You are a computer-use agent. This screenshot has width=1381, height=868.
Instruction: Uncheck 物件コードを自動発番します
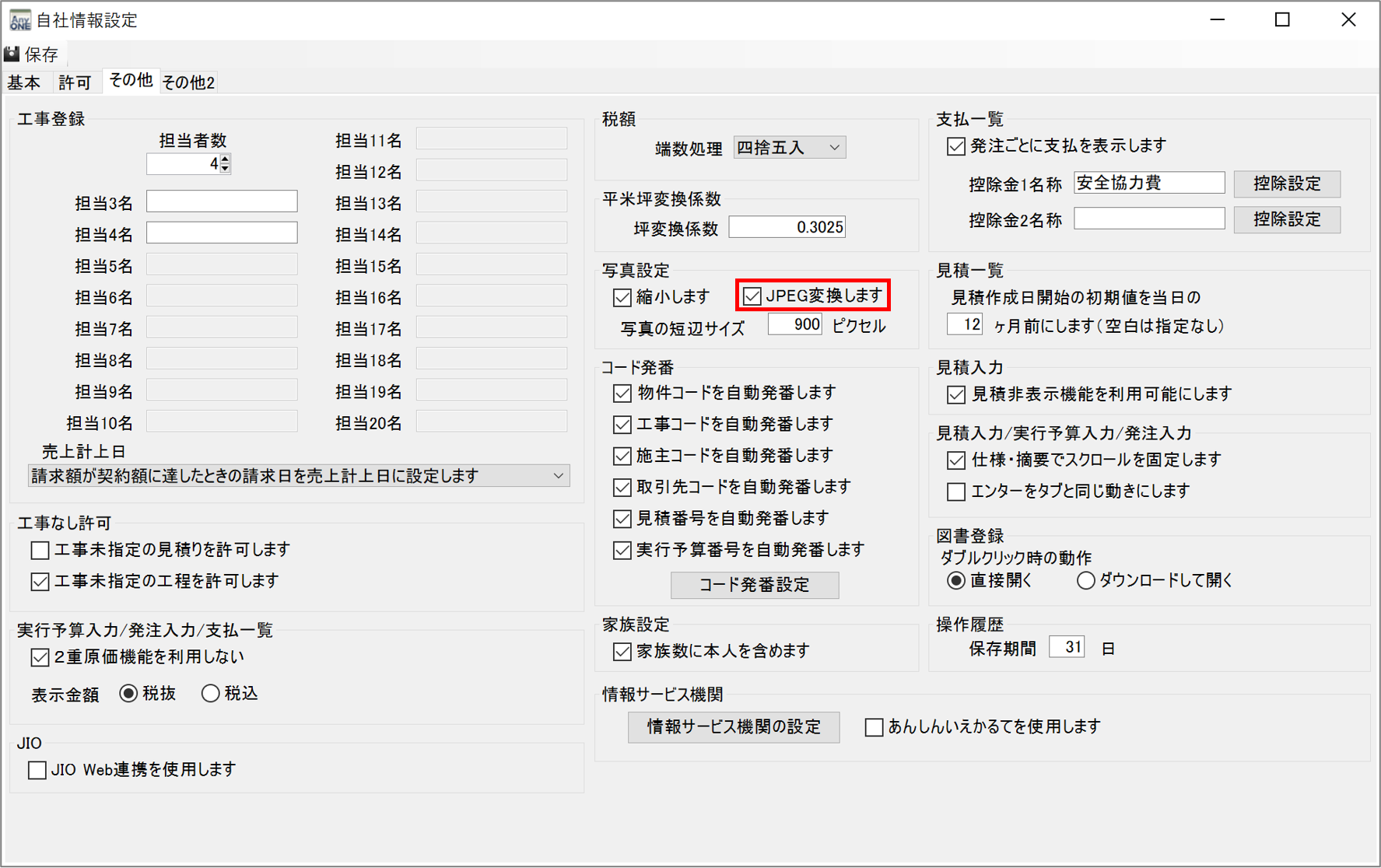pos(622,394)
